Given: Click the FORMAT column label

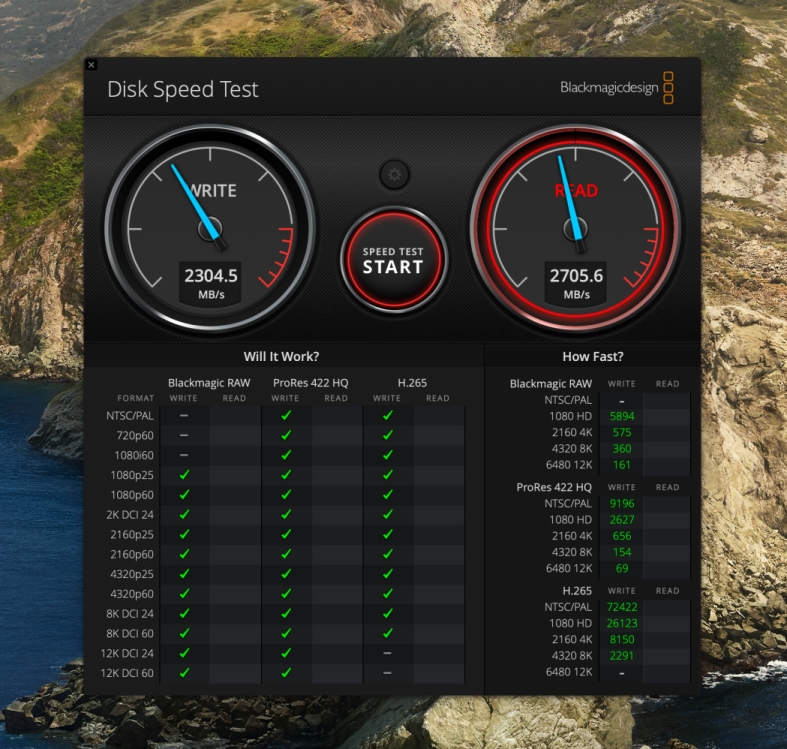Looking at the screenshot, I should point(136,398).
